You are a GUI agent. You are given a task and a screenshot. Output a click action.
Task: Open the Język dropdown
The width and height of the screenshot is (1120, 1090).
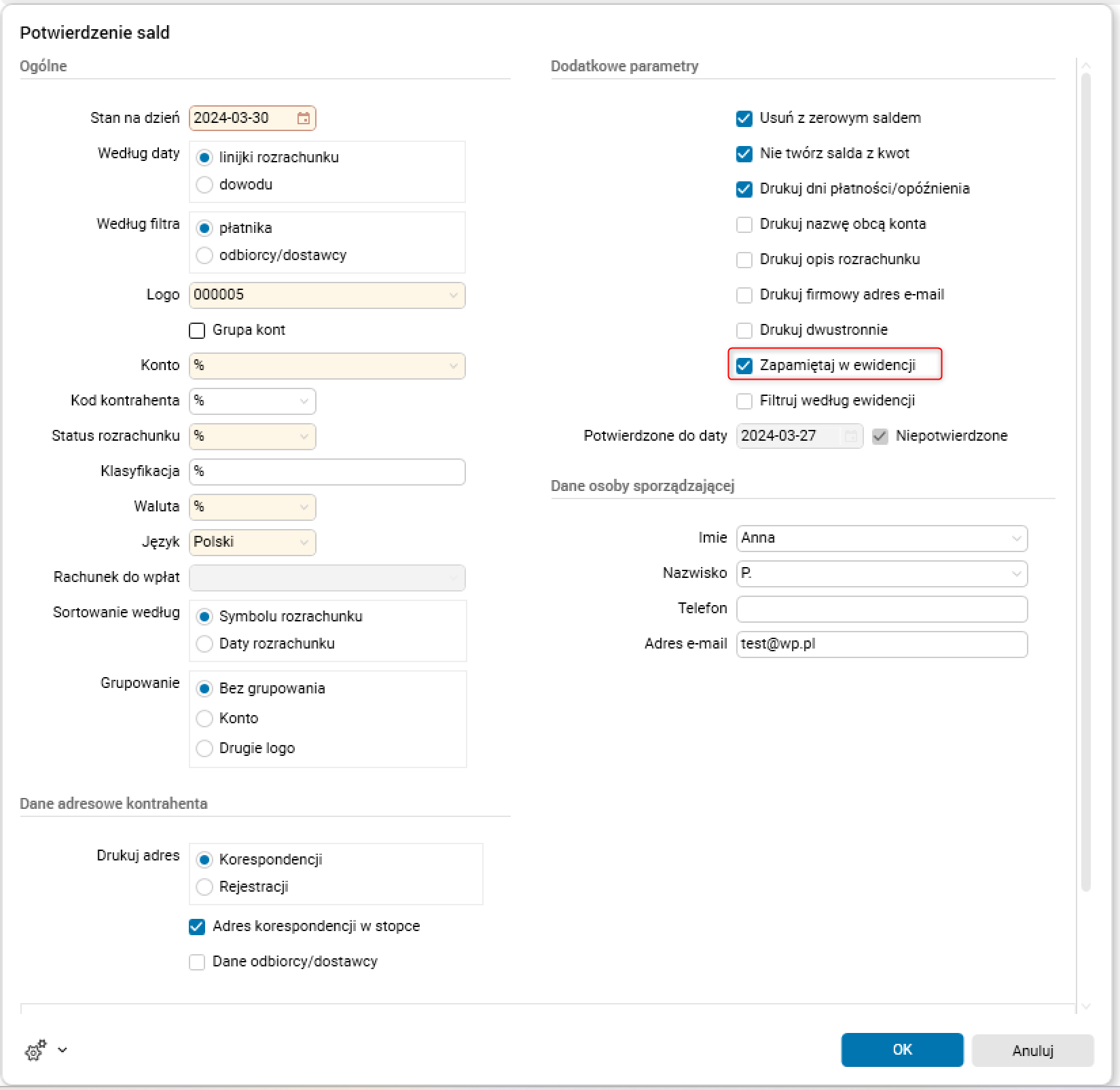click(x=304, y=542)
